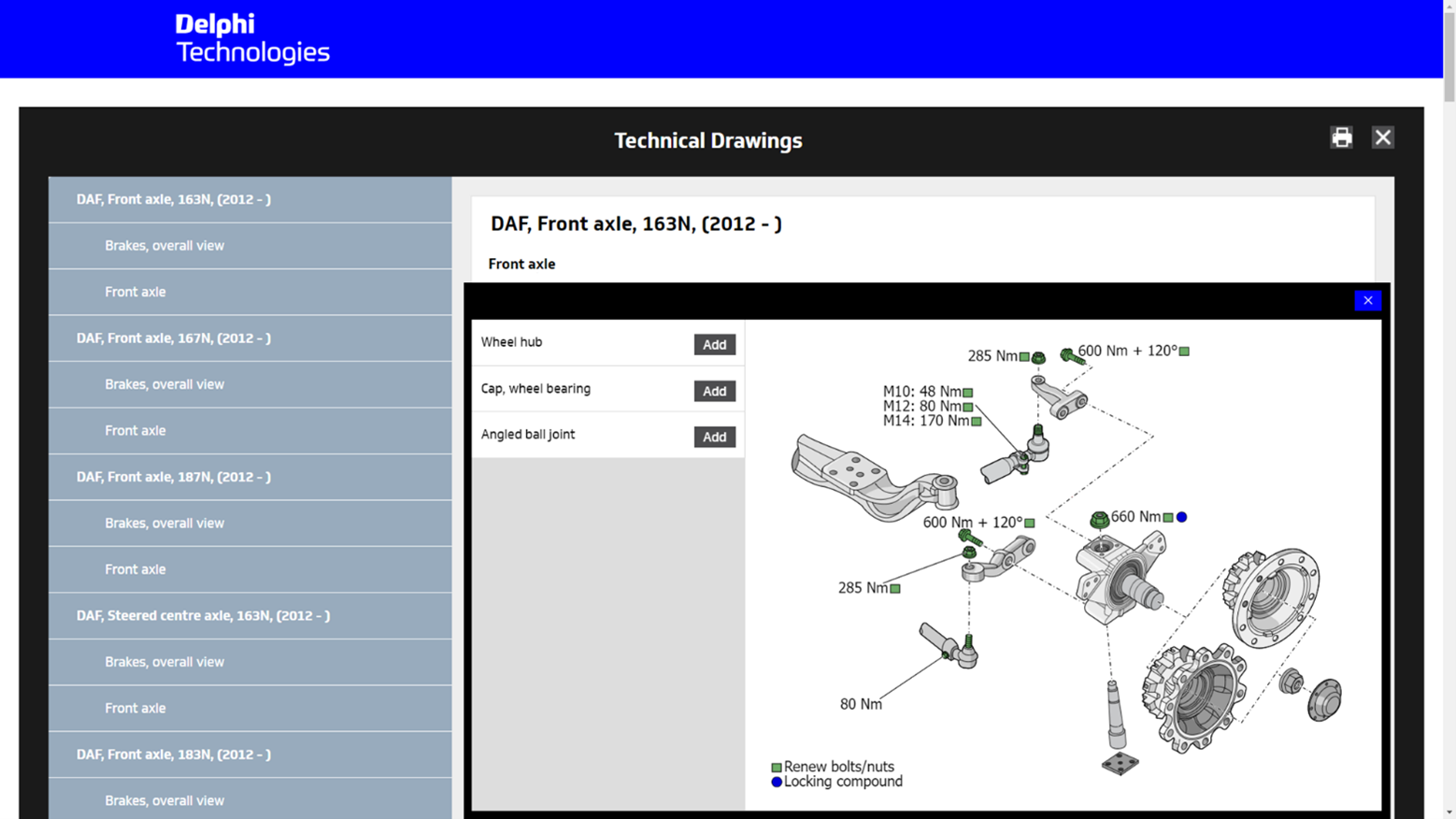Open Front axle under Steered centre axle

136,709
